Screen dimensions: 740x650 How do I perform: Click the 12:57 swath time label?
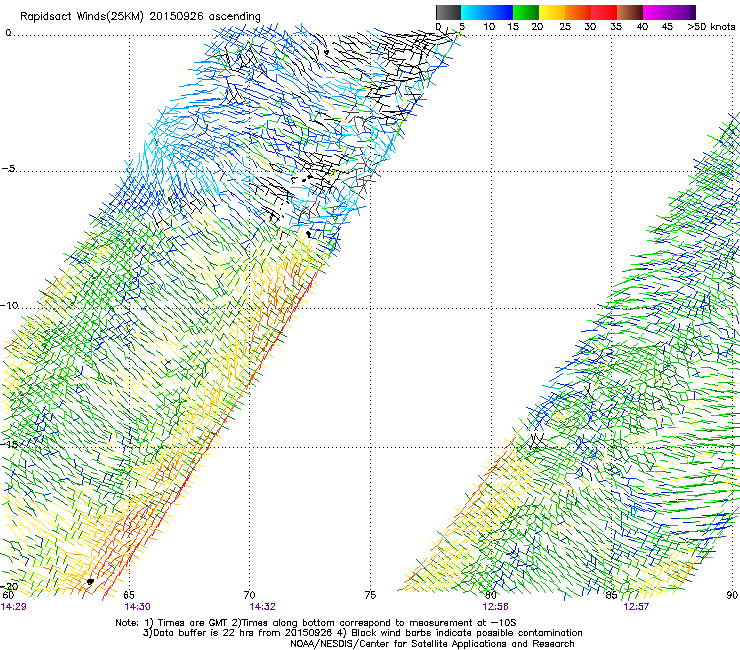(x=636, y=607)
